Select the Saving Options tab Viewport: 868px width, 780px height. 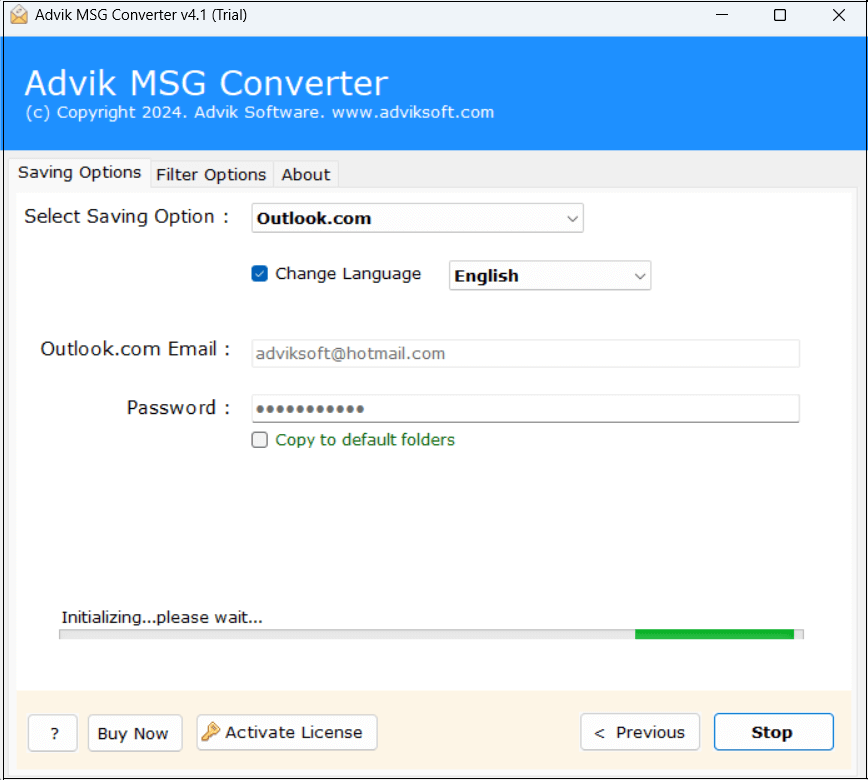[79, 173]
